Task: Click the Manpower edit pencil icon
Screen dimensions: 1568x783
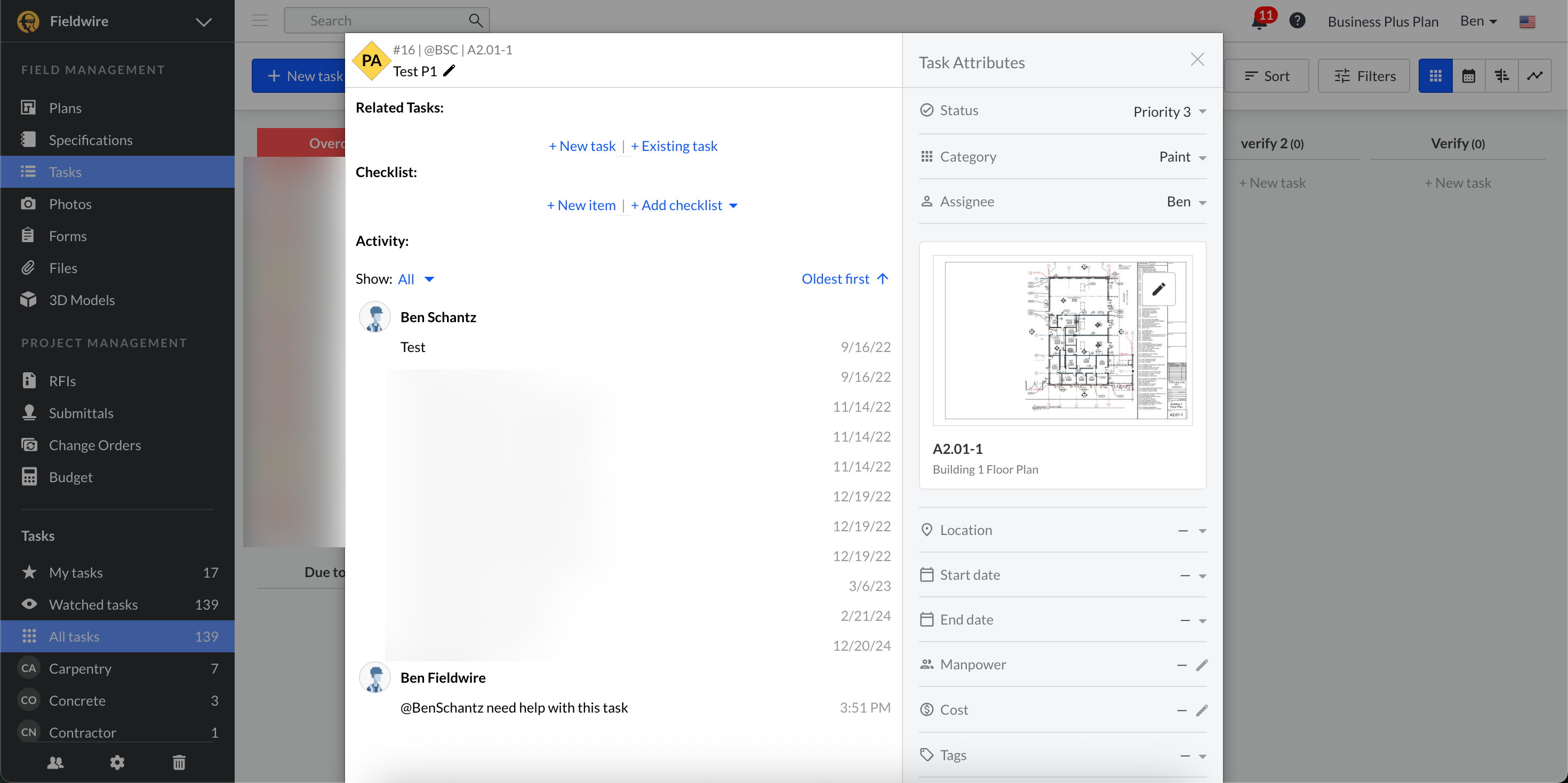Action: 1201,665
